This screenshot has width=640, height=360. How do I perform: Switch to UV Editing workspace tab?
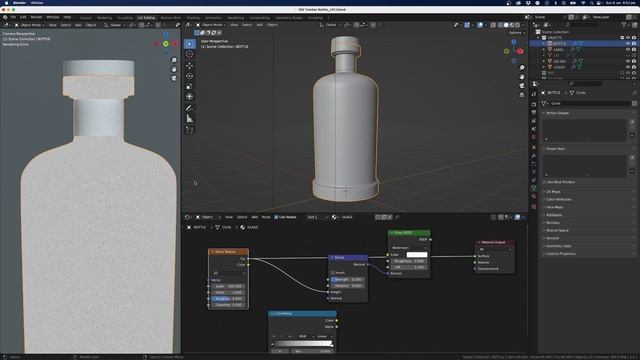point(146,18)
